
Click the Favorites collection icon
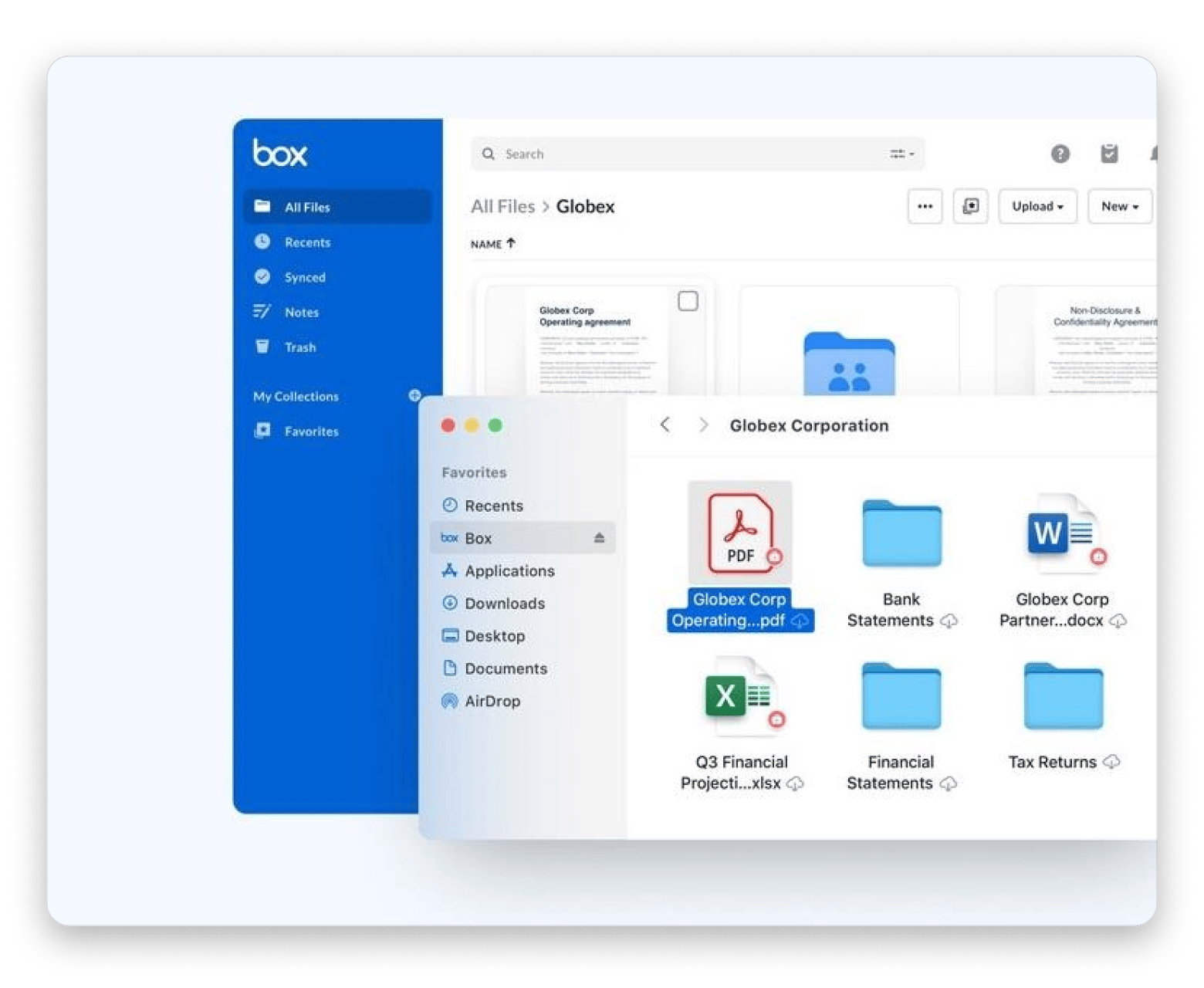262,430
